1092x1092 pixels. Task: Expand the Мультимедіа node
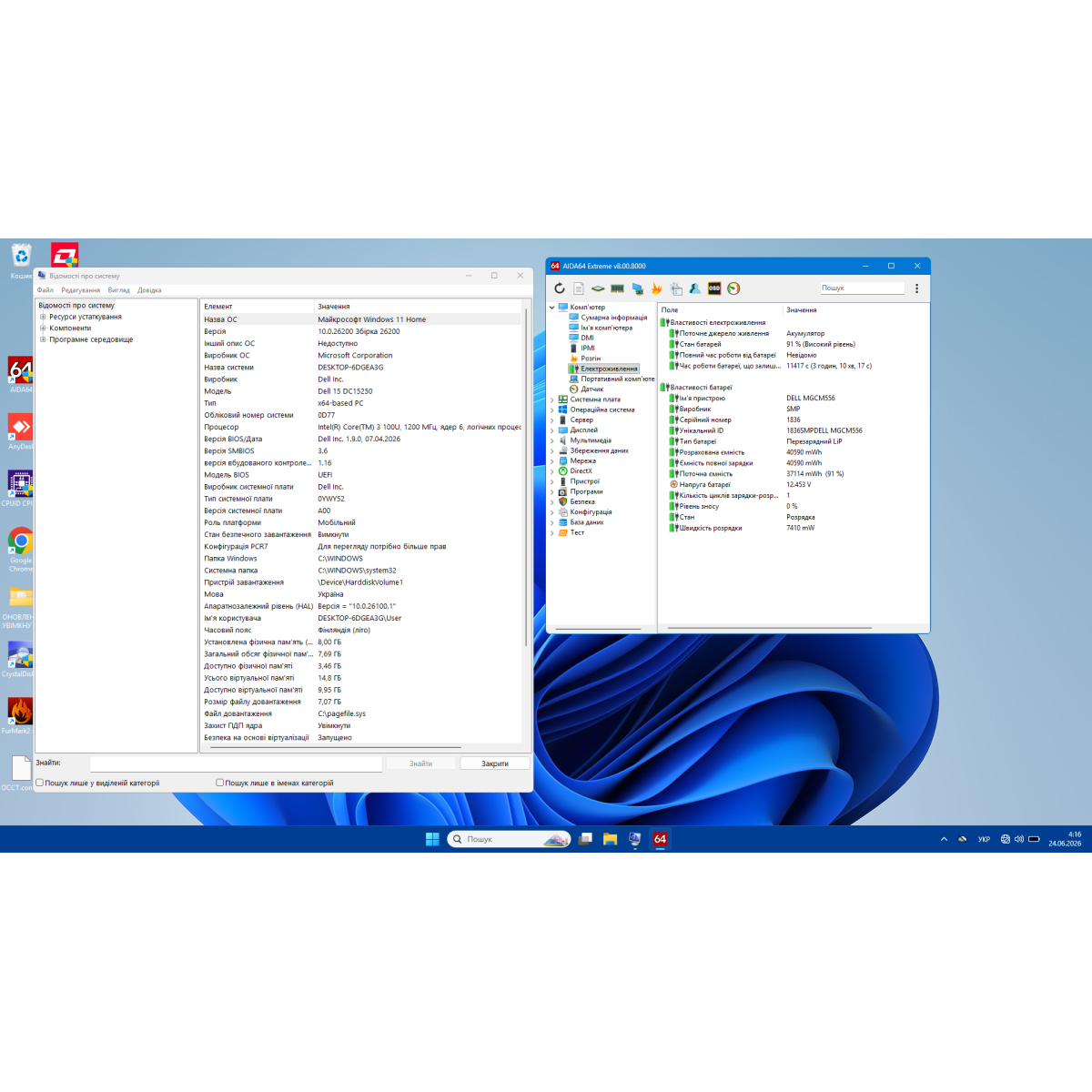click(551, 440)
